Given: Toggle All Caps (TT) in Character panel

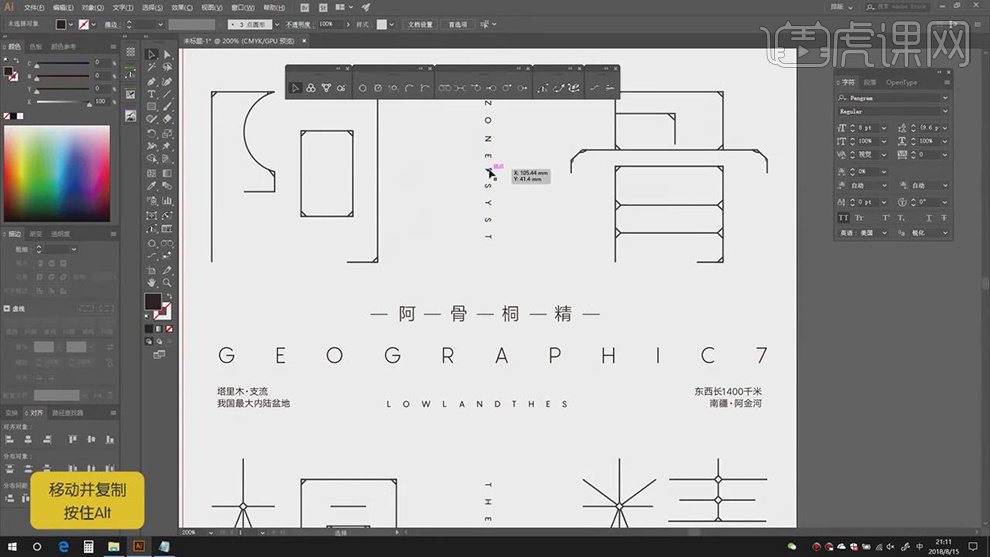Looking at the screenshot, I should coord(844,217).
